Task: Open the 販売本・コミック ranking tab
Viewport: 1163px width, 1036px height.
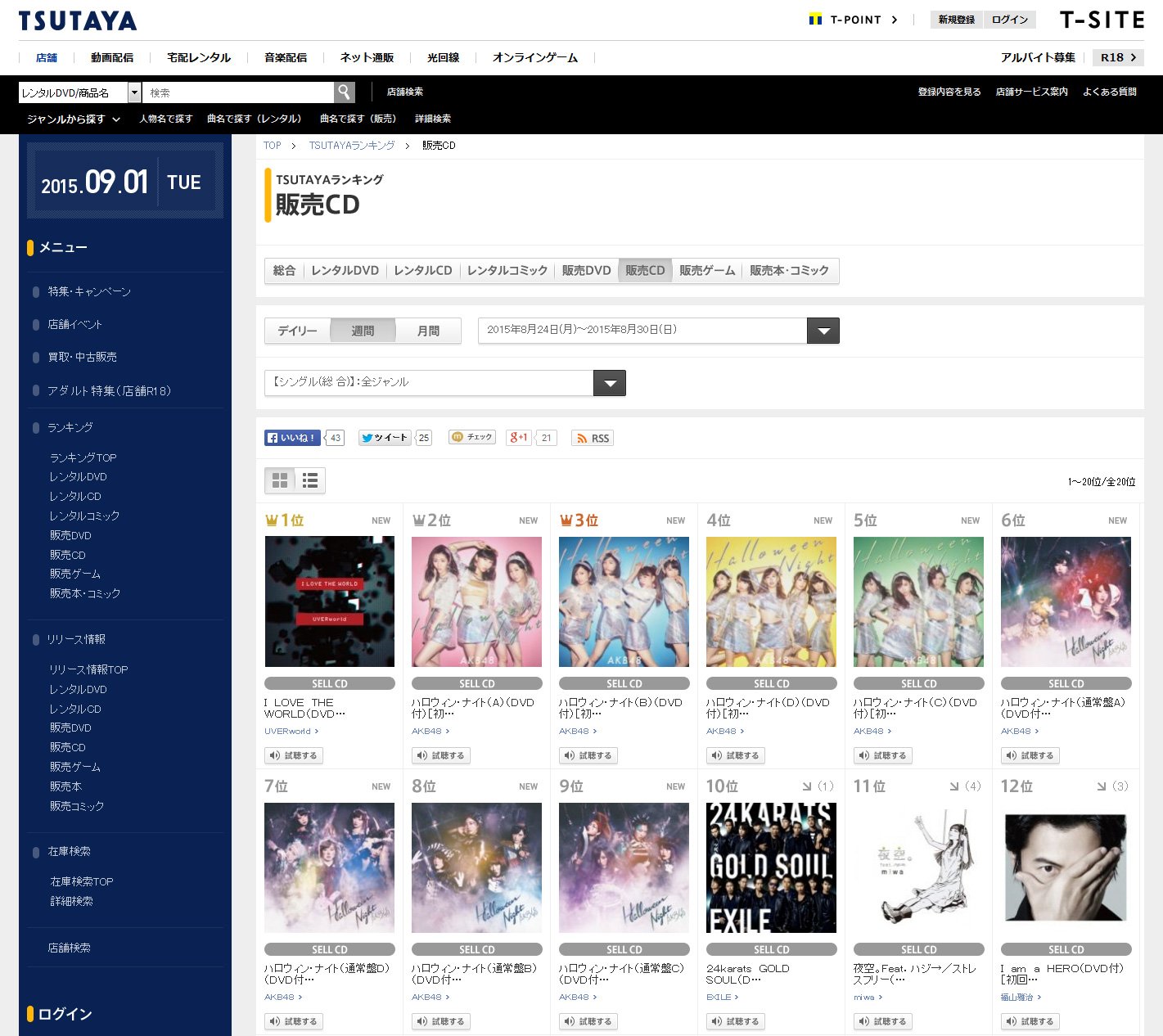Action: tap(789, 271)
